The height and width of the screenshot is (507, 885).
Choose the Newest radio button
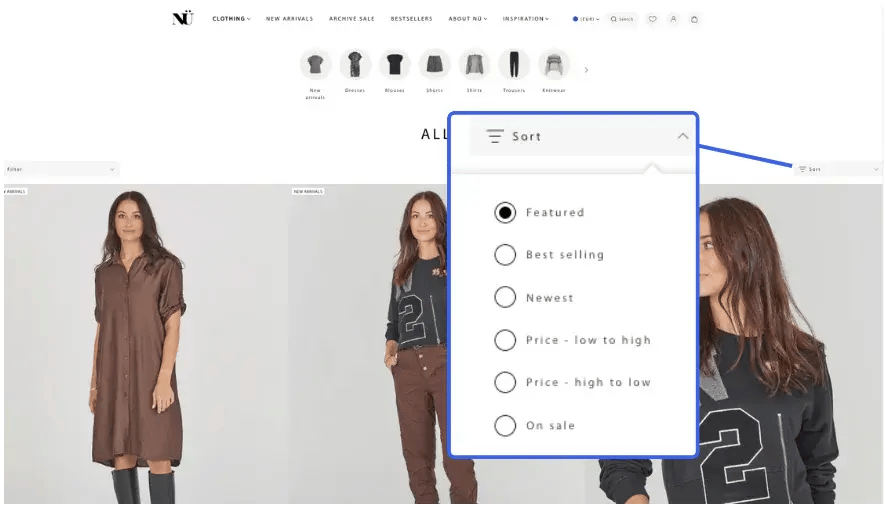pyautogui.click(x=505, y=298)
